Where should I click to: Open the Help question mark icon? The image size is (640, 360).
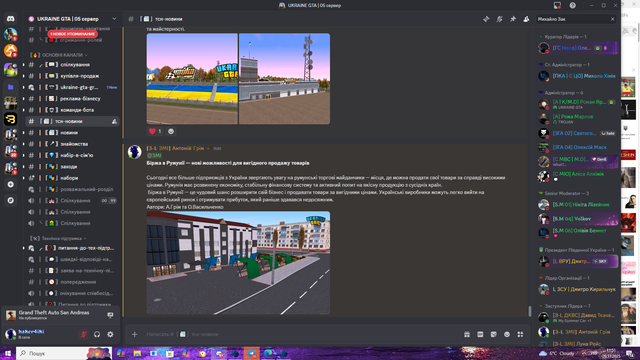(x=573, y=5)
